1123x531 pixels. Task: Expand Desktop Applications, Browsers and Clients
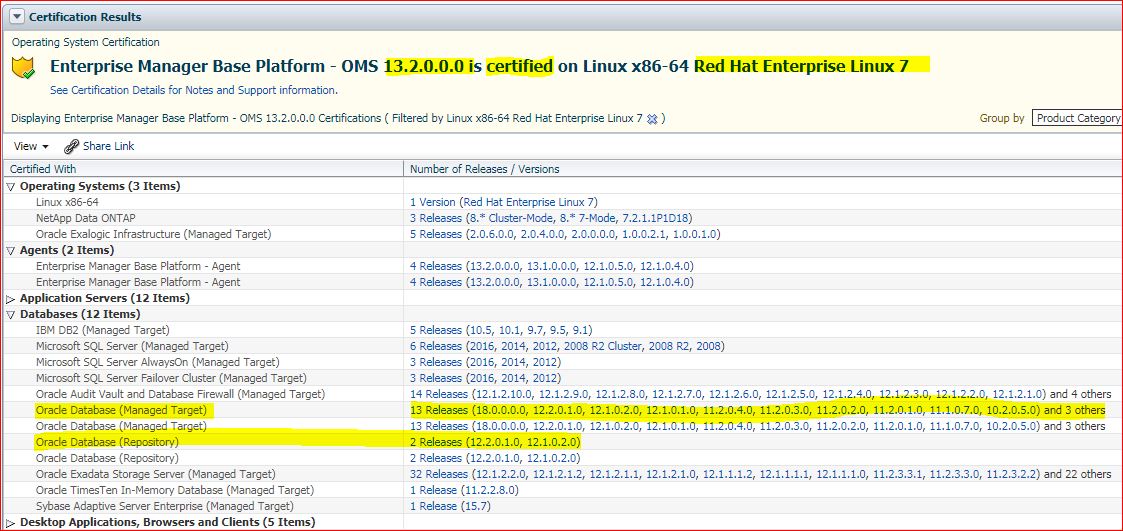(12, 522)
